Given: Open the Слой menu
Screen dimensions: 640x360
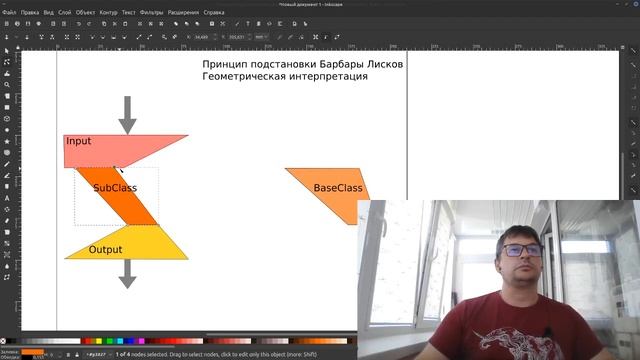Looking at the screenshot, I should pos(64,13).
